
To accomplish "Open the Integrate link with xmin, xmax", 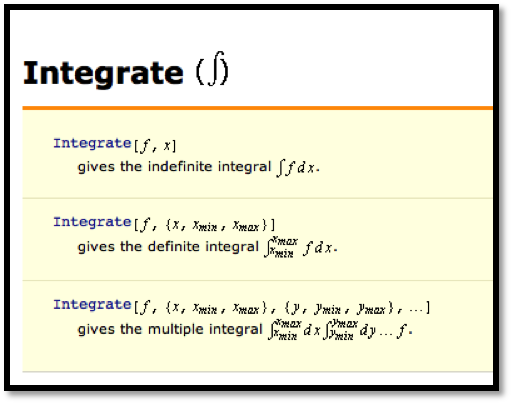I will [92, 222].
